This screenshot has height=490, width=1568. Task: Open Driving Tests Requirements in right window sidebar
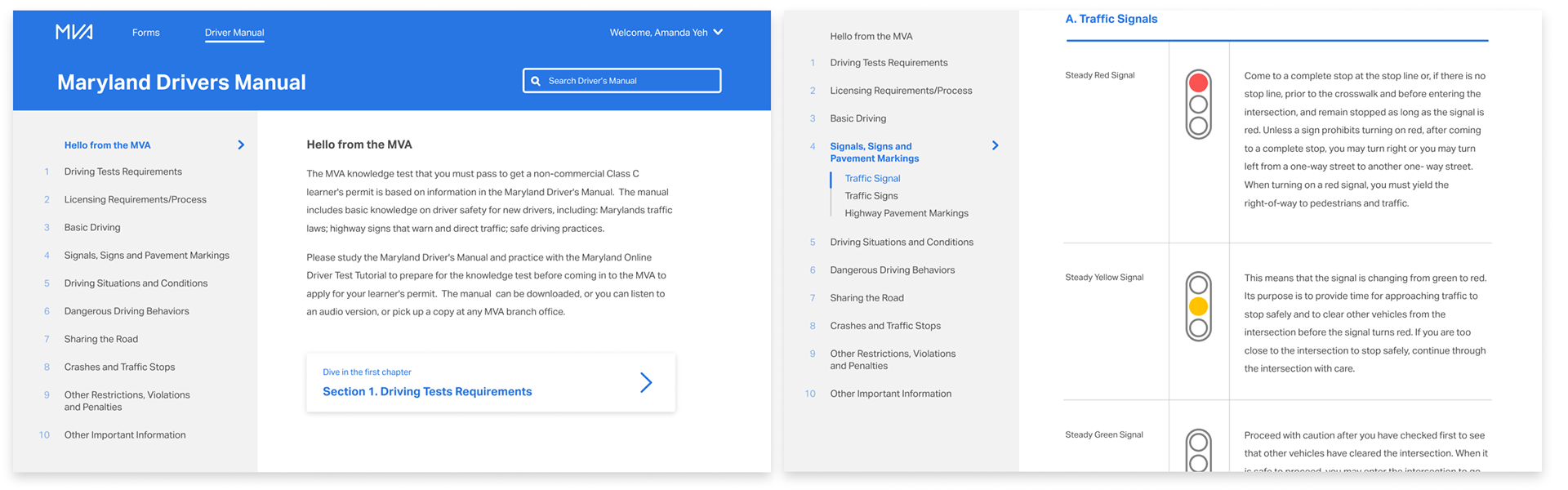(889, 63)
